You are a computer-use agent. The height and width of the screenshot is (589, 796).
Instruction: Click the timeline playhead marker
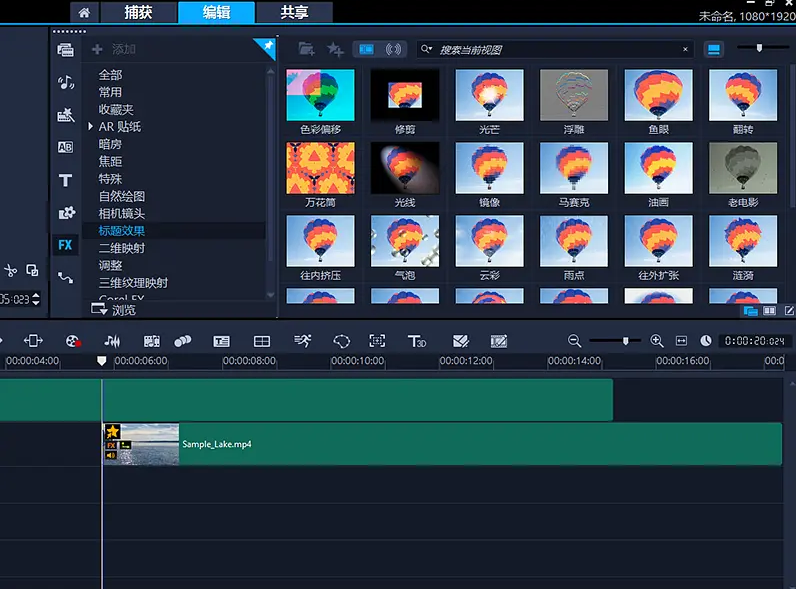(102, 361)
